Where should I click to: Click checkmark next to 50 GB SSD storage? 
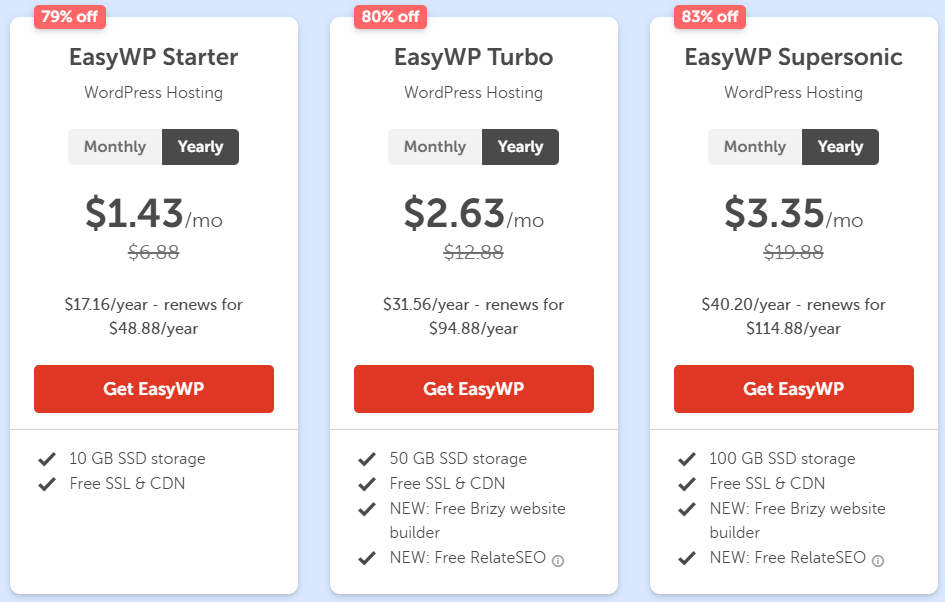point(366,459)
